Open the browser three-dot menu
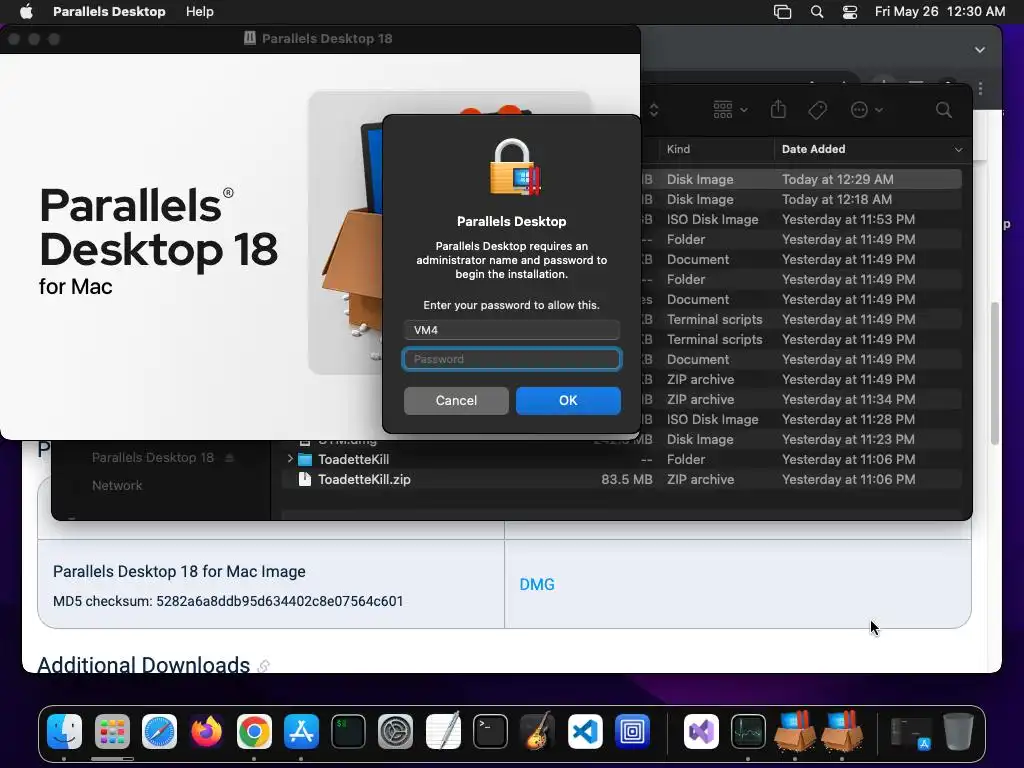The height and width of the screenshot is (768, 1024). pyautogui.click(x=980, y=88)
